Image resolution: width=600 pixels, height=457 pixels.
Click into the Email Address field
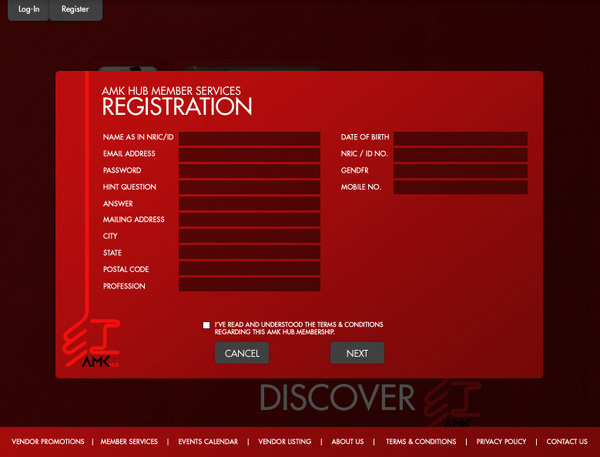(x=249, y=155)
